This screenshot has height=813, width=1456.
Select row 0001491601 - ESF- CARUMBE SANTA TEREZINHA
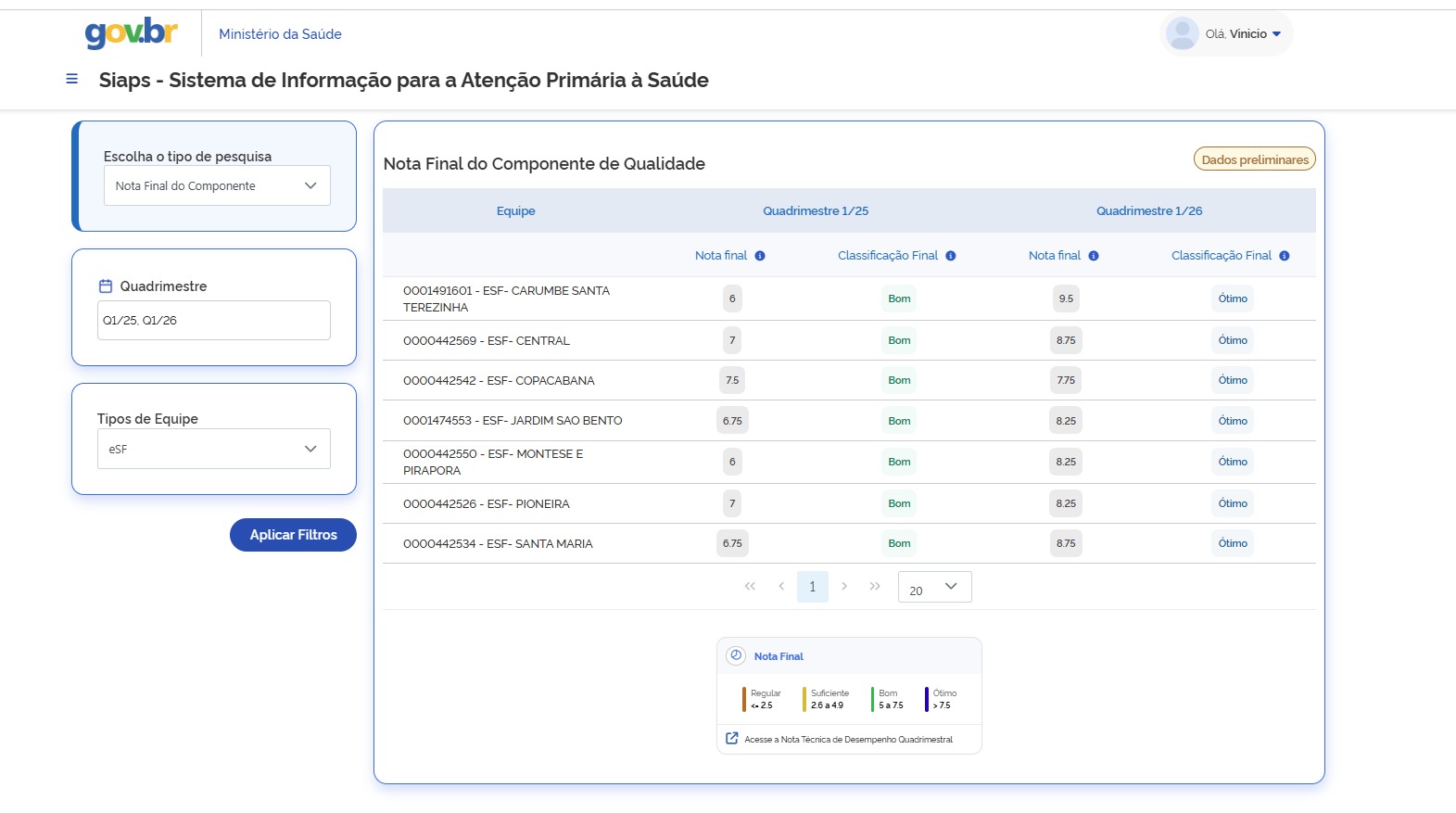point(849,299)
